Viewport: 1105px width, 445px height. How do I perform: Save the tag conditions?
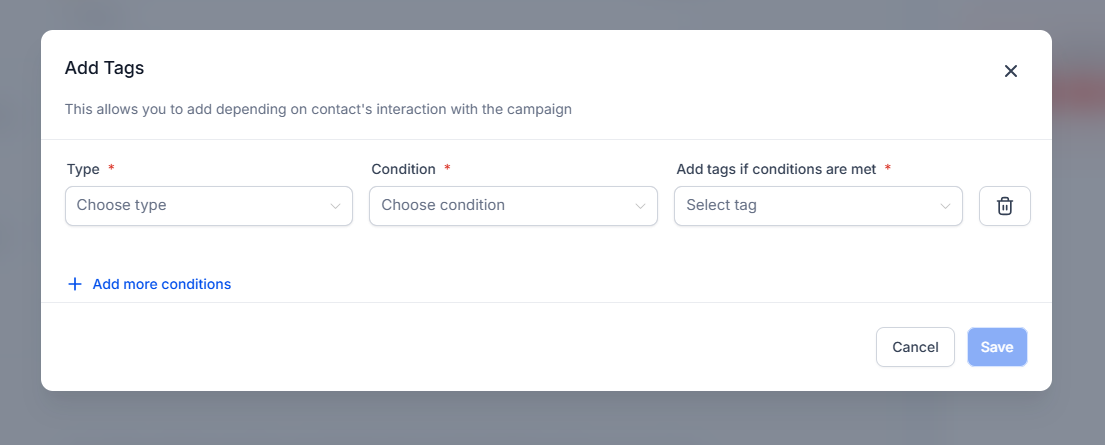996,347
